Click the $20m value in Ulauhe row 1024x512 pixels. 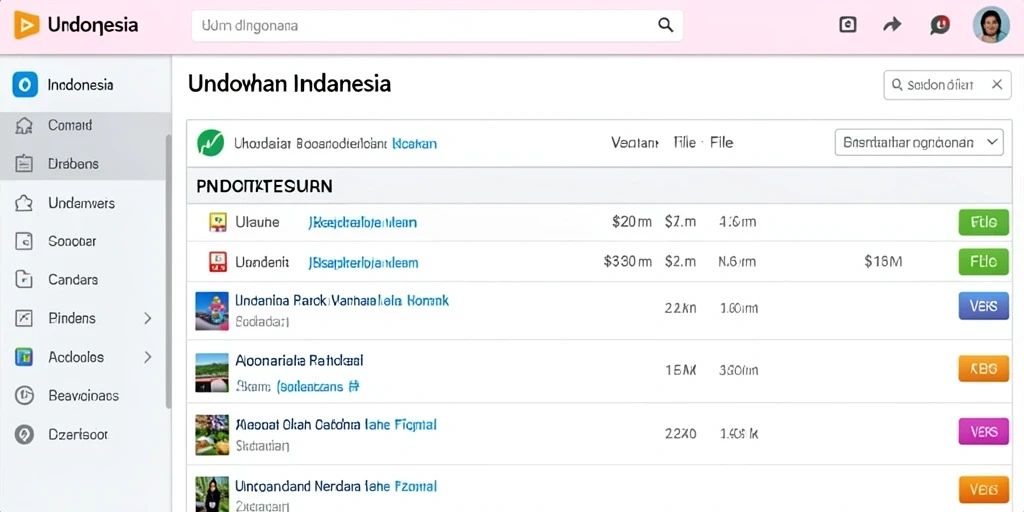[x=632, y=222]
